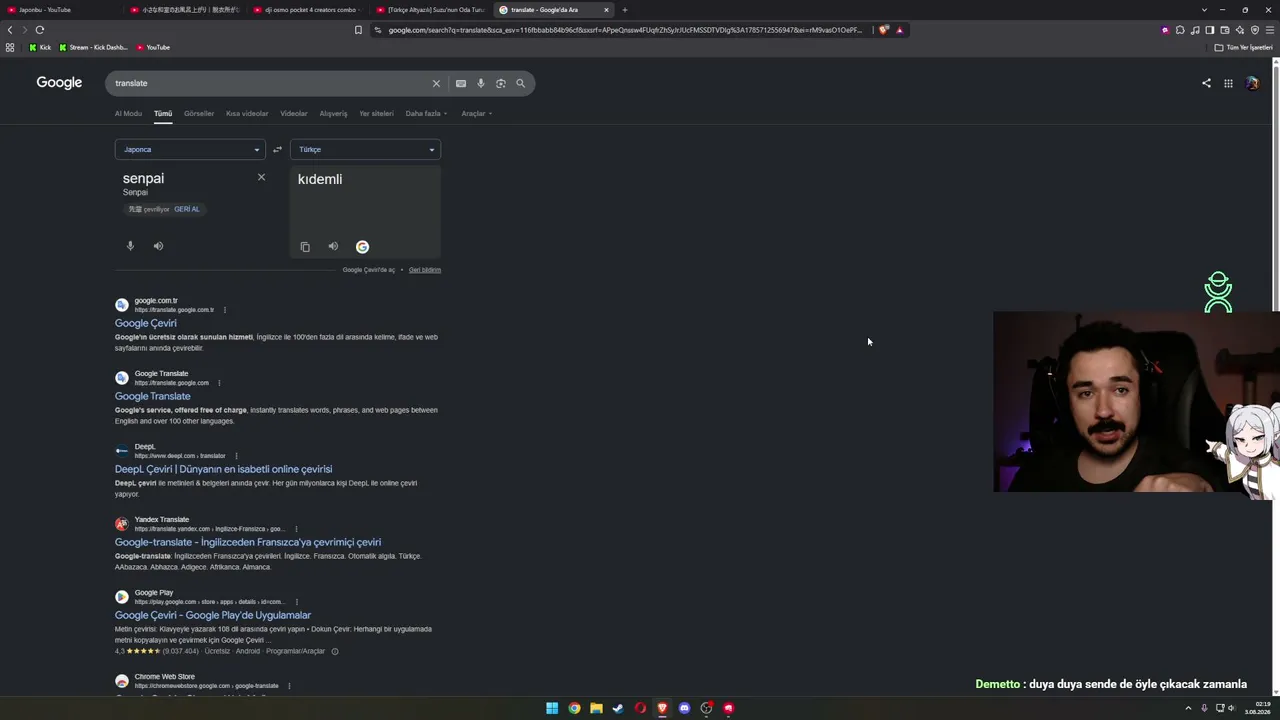Focus the browser address bar URL
Viewport: 1280px width, 720px height.
pyautogui.click(x=625, y=30)
